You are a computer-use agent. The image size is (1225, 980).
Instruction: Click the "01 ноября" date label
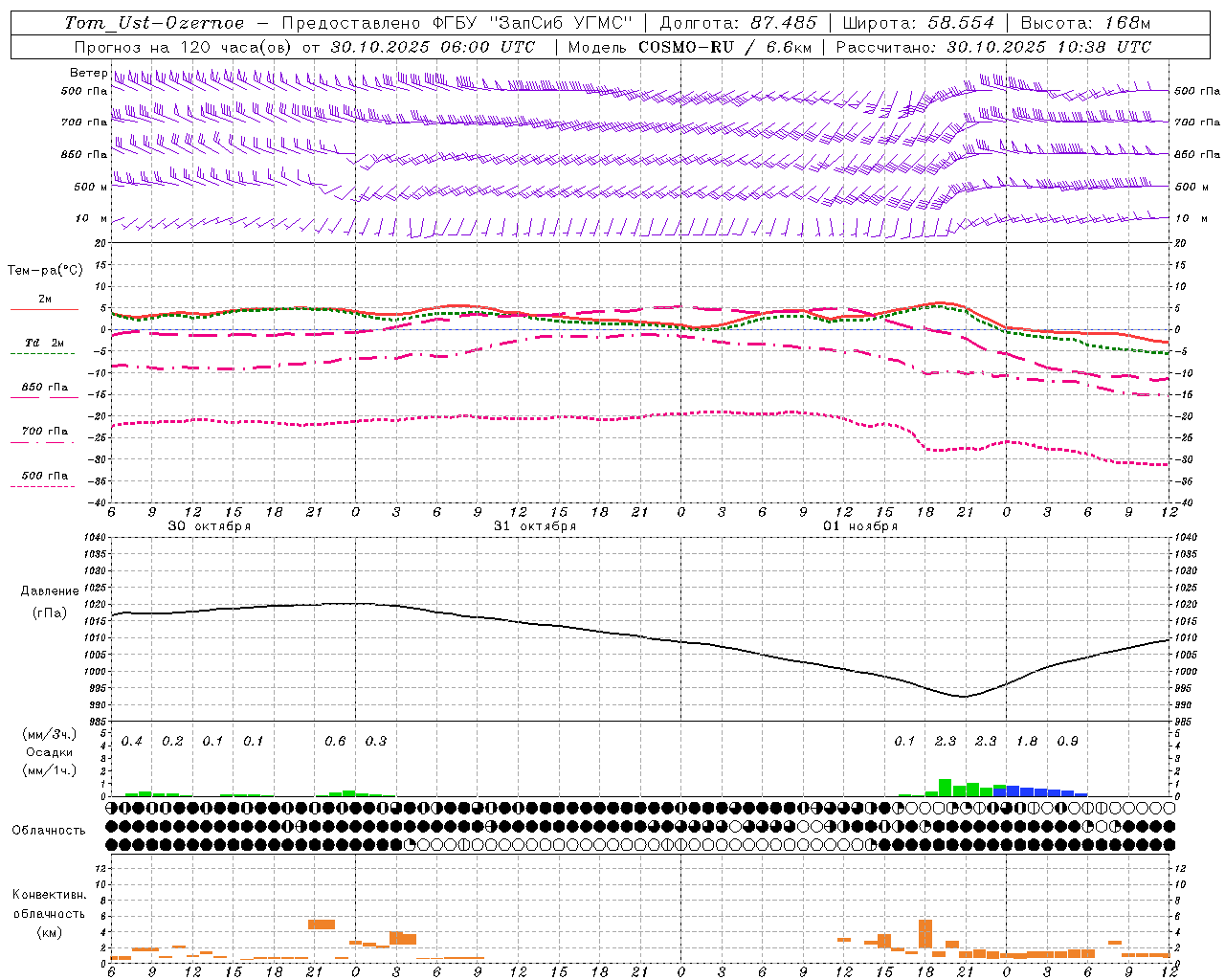pos(860,526)
